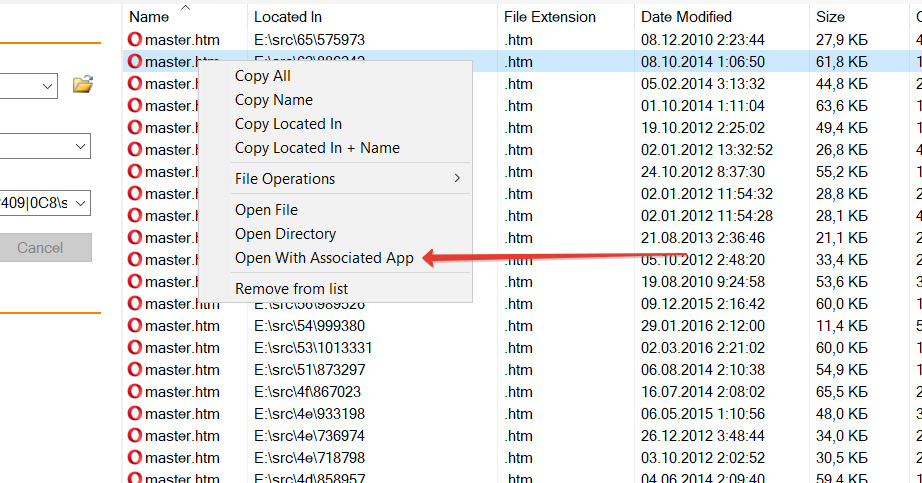The image size is (922, 483).
Task: Click the size value 61,8 КБ
Action: click(x=841, y=61)
